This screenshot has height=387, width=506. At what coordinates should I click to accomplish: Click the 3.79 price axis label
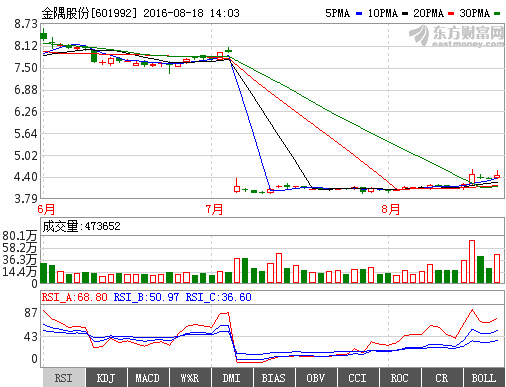pyautogui.click(x=26, y=199)
